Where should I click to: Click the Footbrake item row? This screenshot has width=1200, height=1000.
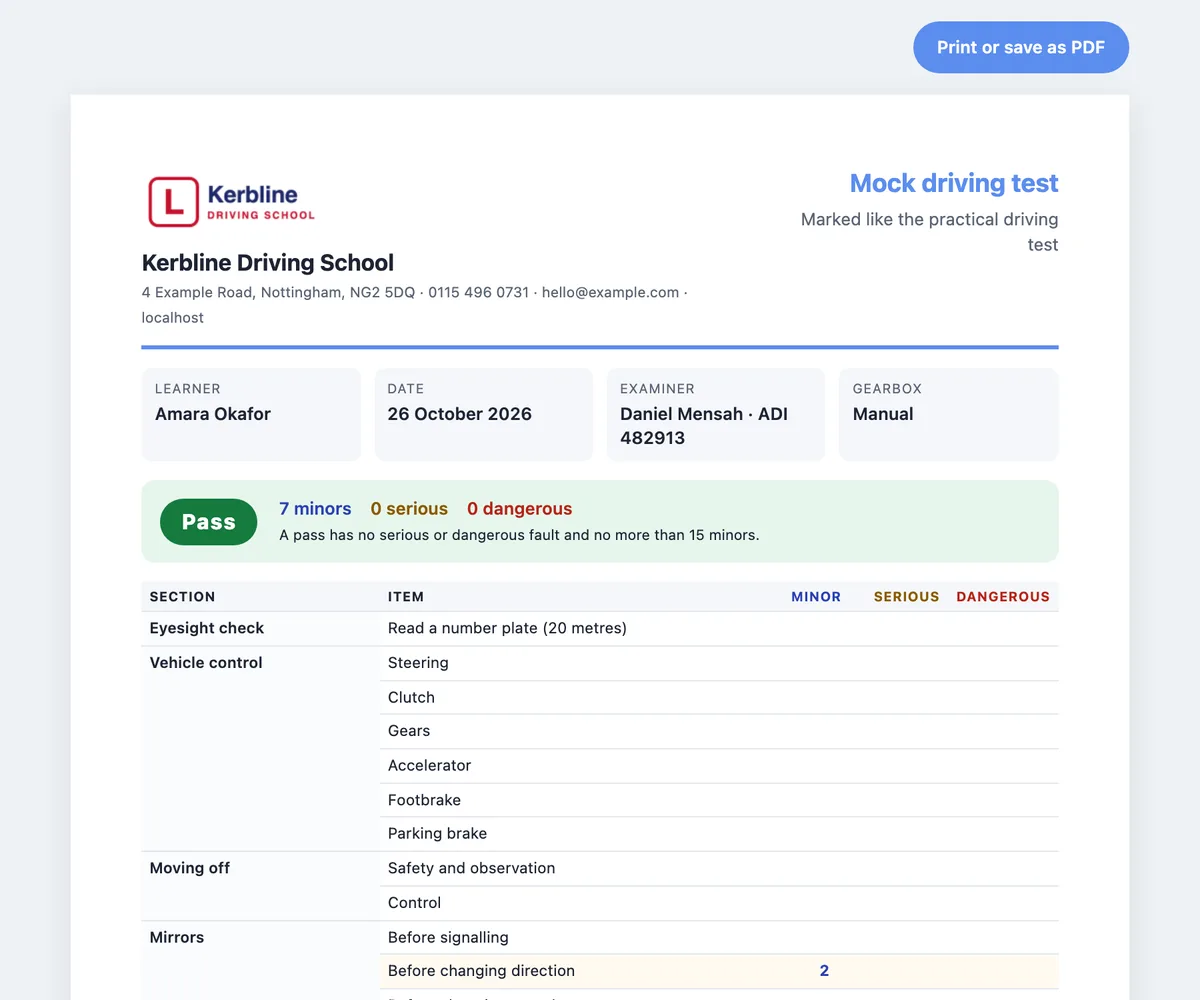tap(719, 800)
